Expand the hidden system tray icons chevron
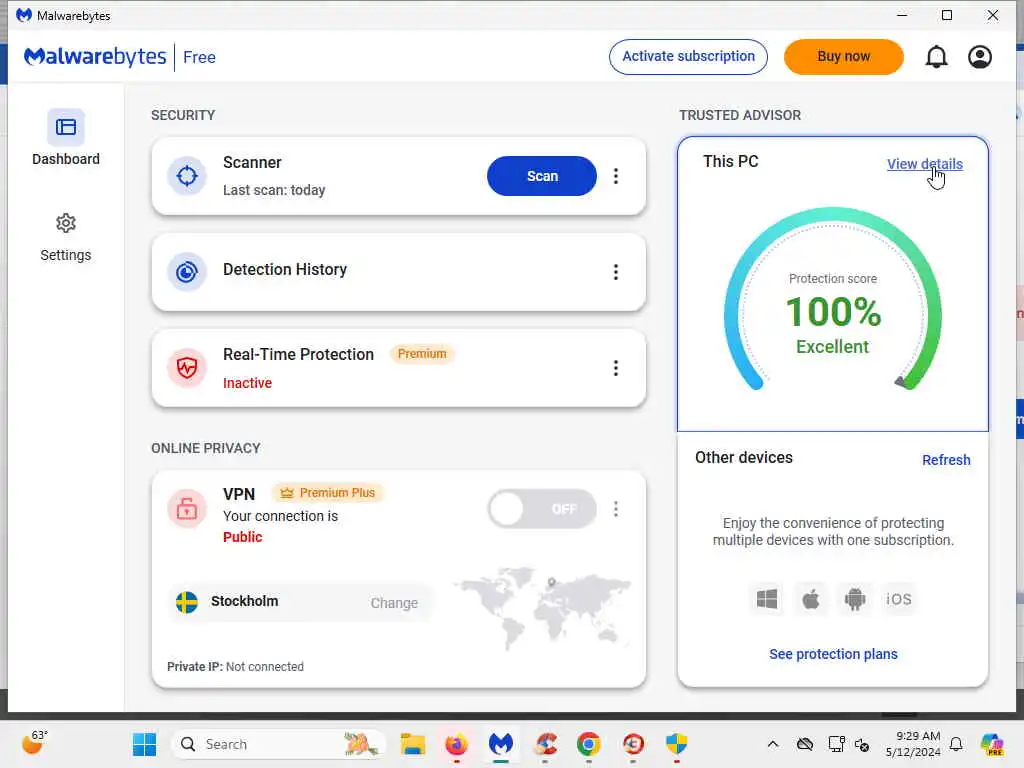This screenshot has width=1024, height=768. [x=773, y=744]
